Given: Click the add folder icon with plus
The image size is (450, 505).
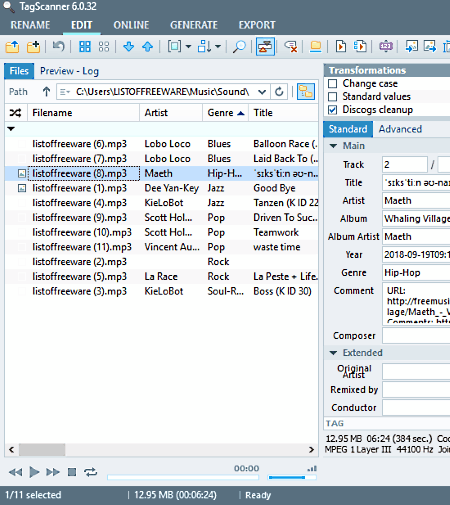Looking at the screenshot, I should [x=34, y=47].
